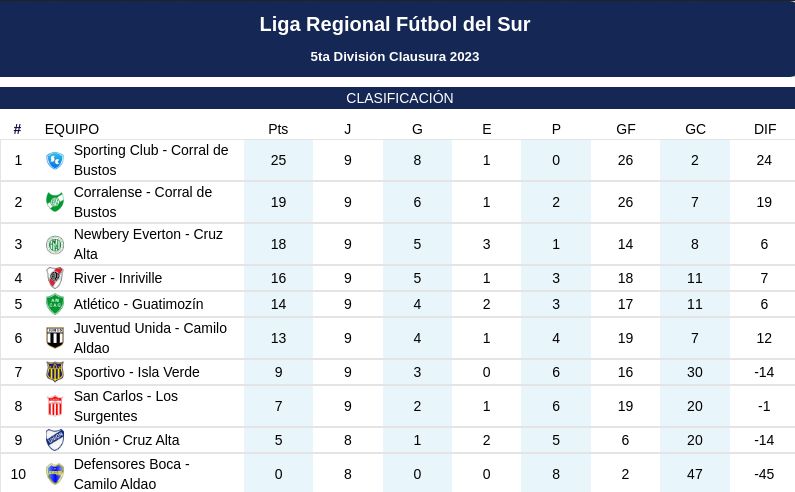The width and height of the screenshot is (795, 492).
Task: Open the Sporting Club - Corral de Bustos team
Action: pyautogui.click(x=151, y=160)
